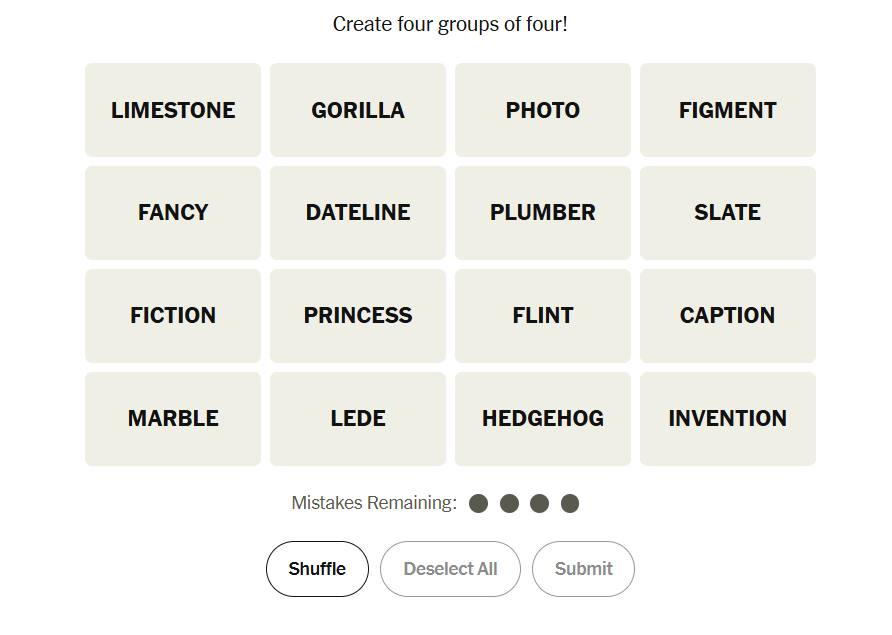Toggle the GORILLA tile
892x635 pixels.
tap(358, 110)
